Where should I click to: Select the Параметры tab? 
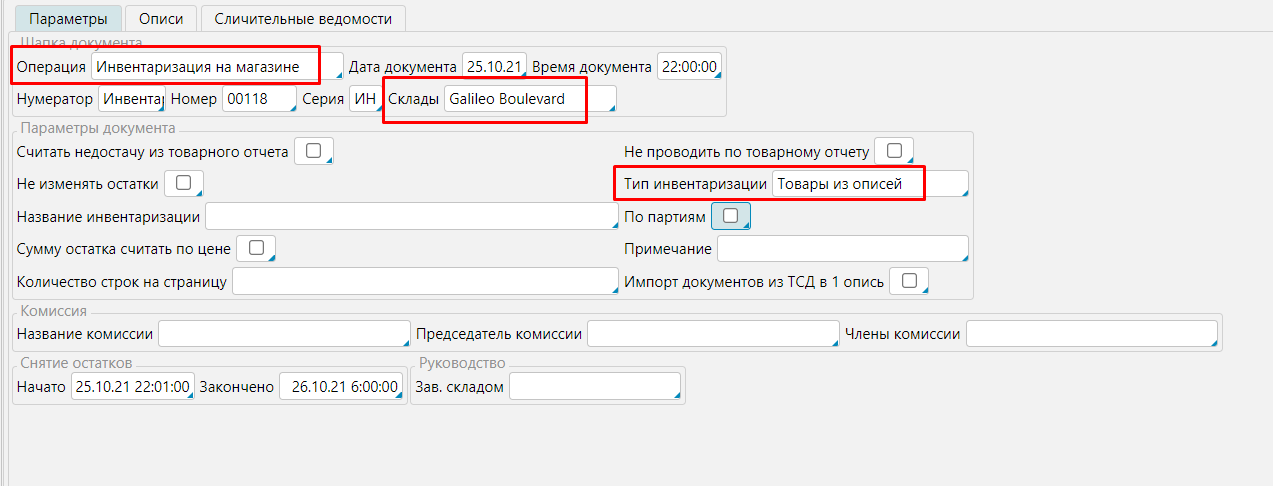pyautogui.click(x=66, y=18)
